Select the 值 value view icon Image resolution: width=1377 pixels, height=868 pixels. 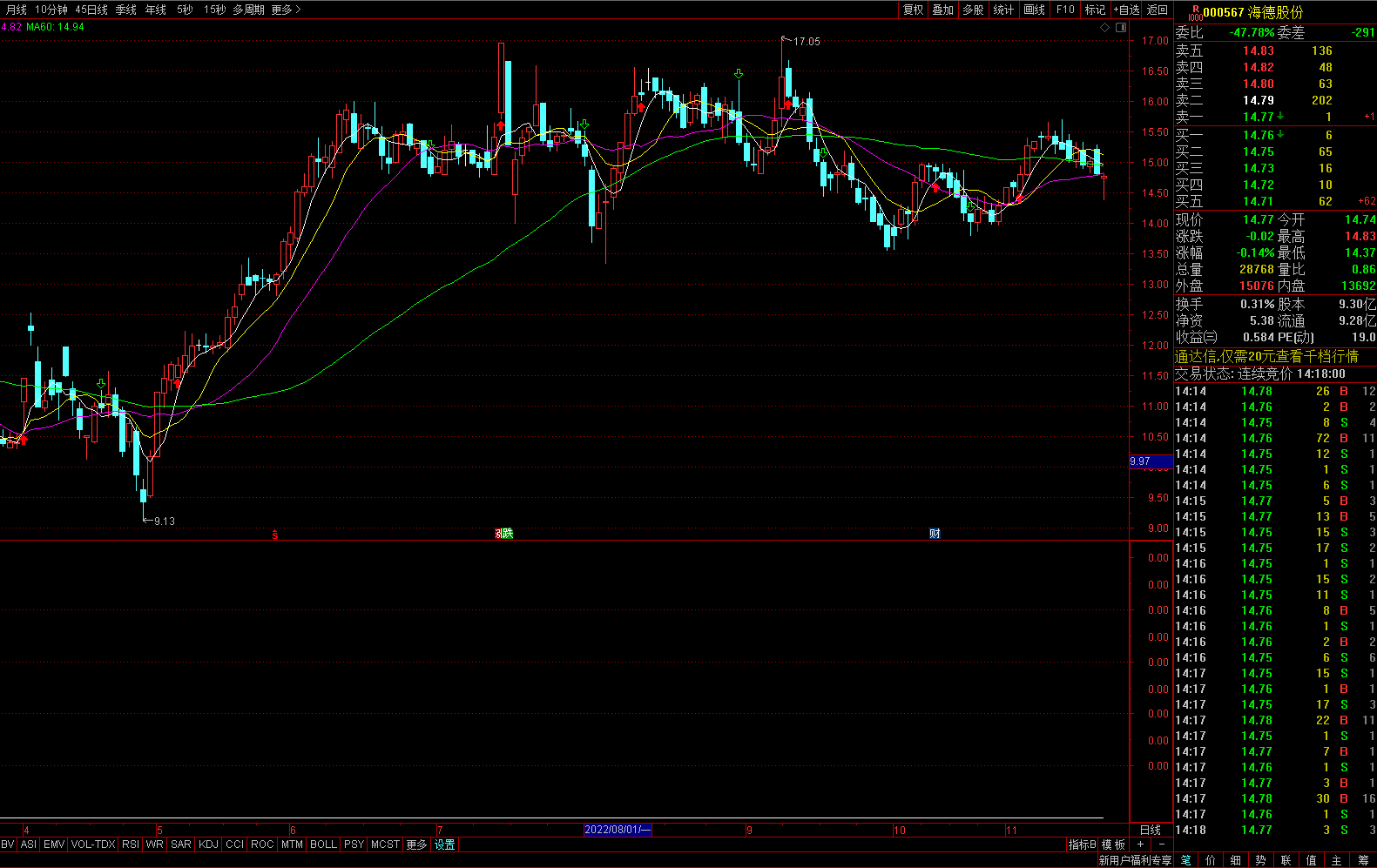pyautogui.click(x=1312, y=860)
